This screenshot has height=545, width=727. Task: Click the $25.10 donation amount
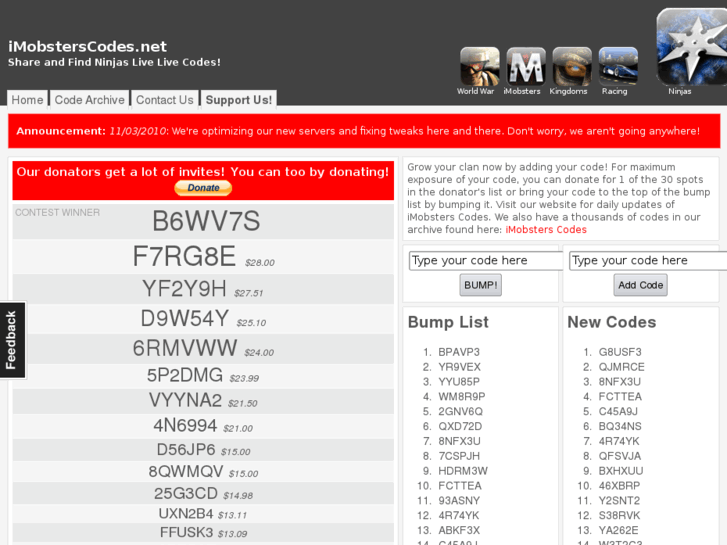tap(251, 323)
